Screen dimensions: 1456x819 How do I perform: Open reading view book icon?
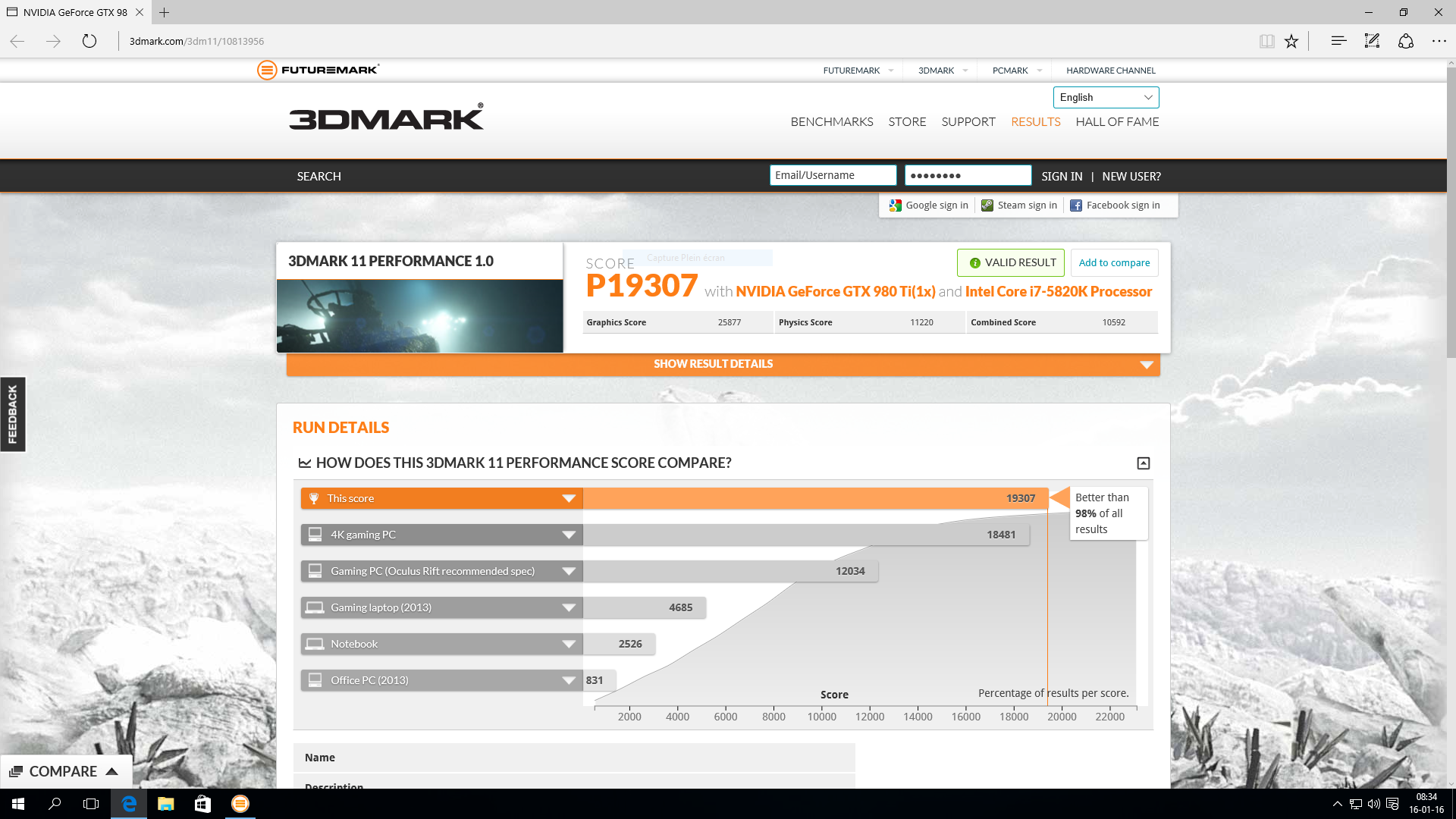point(1266,41)
